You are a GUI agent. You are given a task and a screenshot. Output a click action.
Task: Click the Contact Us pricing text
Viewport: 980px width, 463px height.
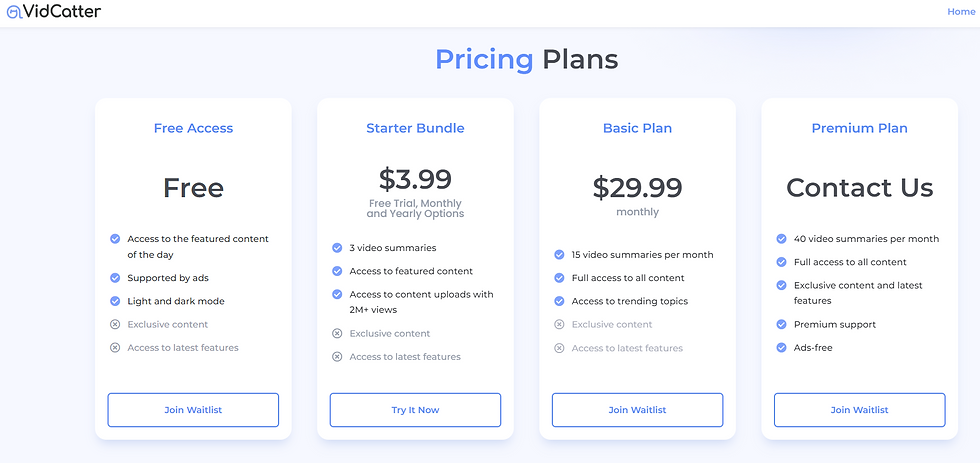click(x=859, y=187)
